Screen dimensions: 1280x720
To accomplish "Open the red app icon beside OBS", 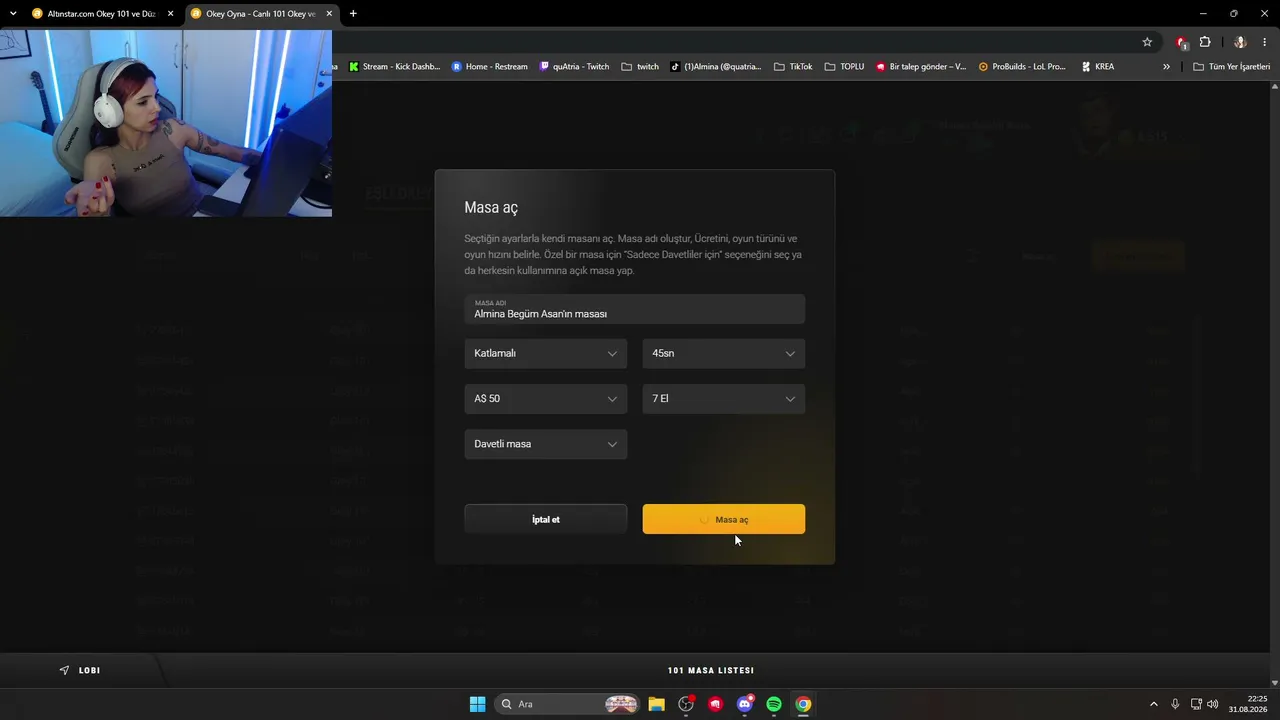I will [x=715, y=704].
